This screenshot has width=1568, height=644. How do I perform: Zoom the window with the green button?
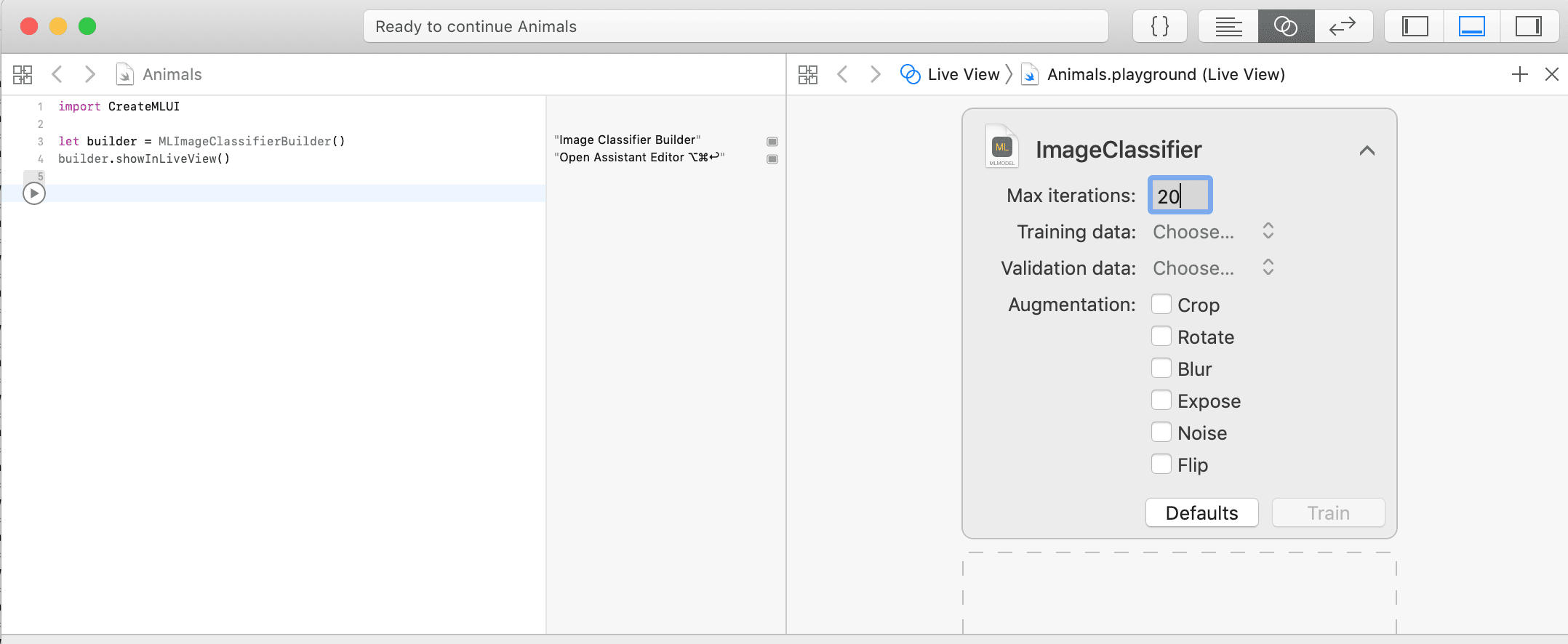click(x=87, y=27)
